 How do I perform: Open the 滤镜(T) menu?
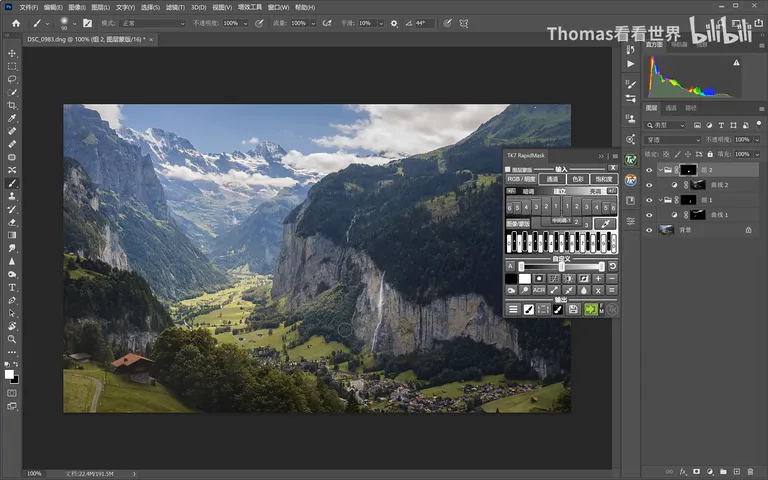[175, 7]
